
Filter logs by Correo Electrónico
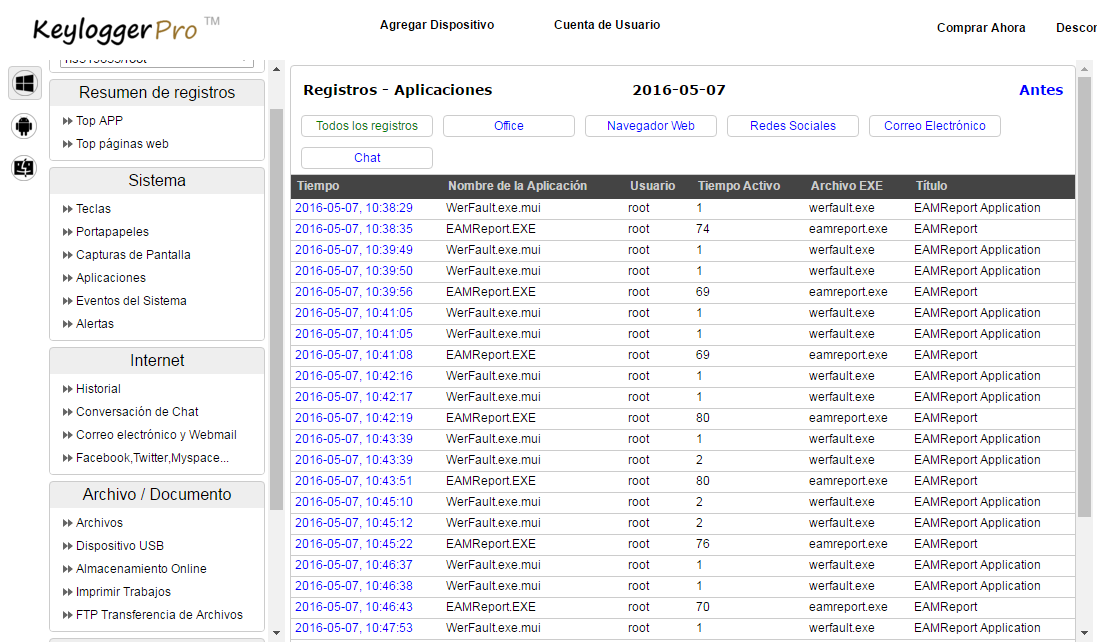(935, 126)
